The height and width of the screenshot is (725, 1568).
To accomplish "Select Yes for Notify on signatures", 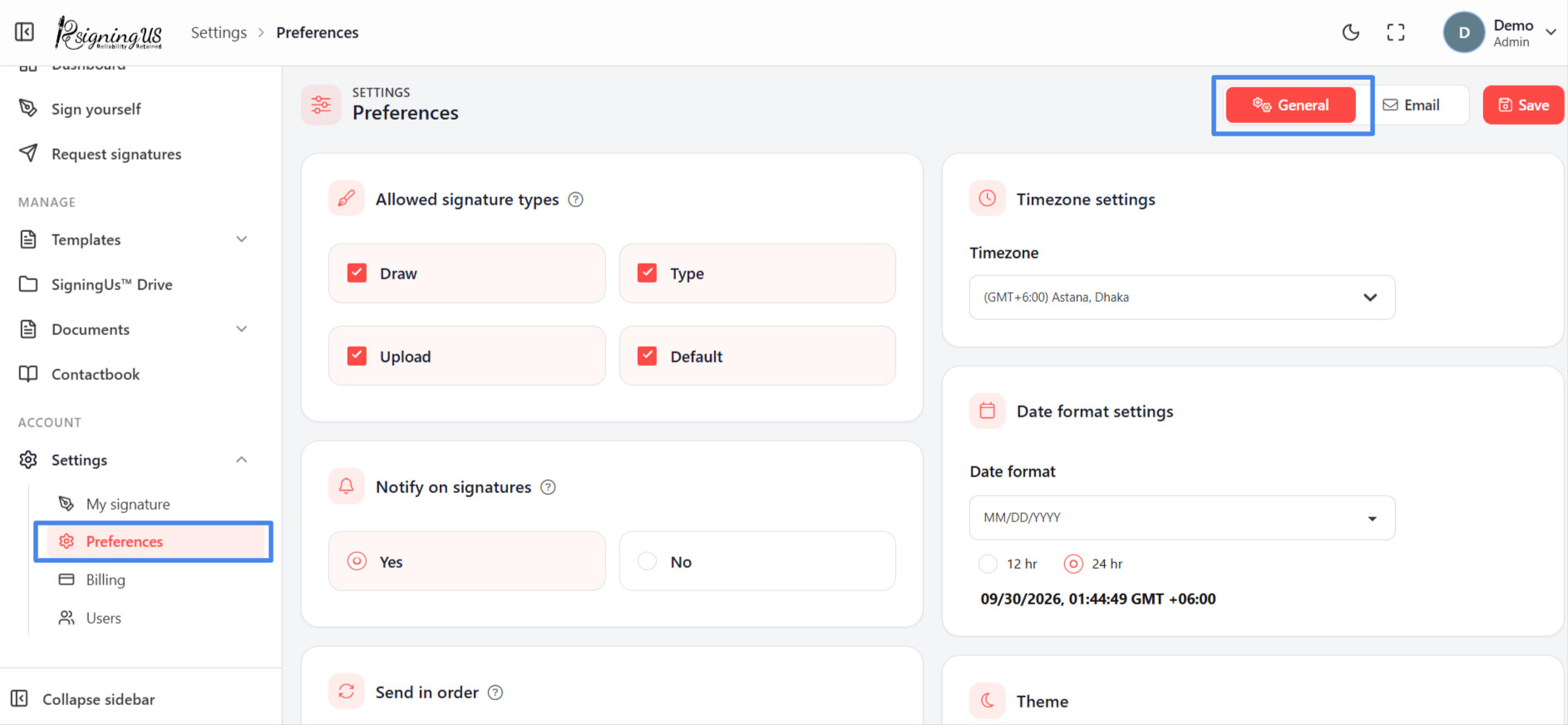I will tap(466, 561).
